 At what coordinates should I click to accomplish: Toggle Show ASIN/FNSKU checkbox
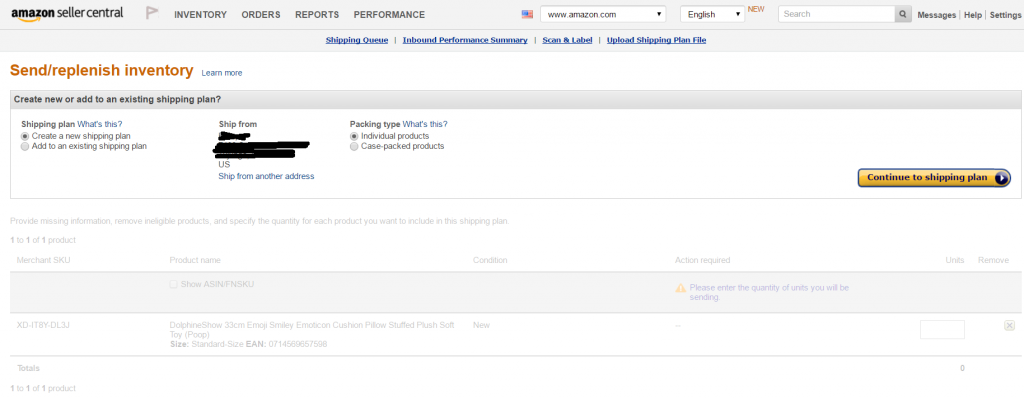[174, 285]
